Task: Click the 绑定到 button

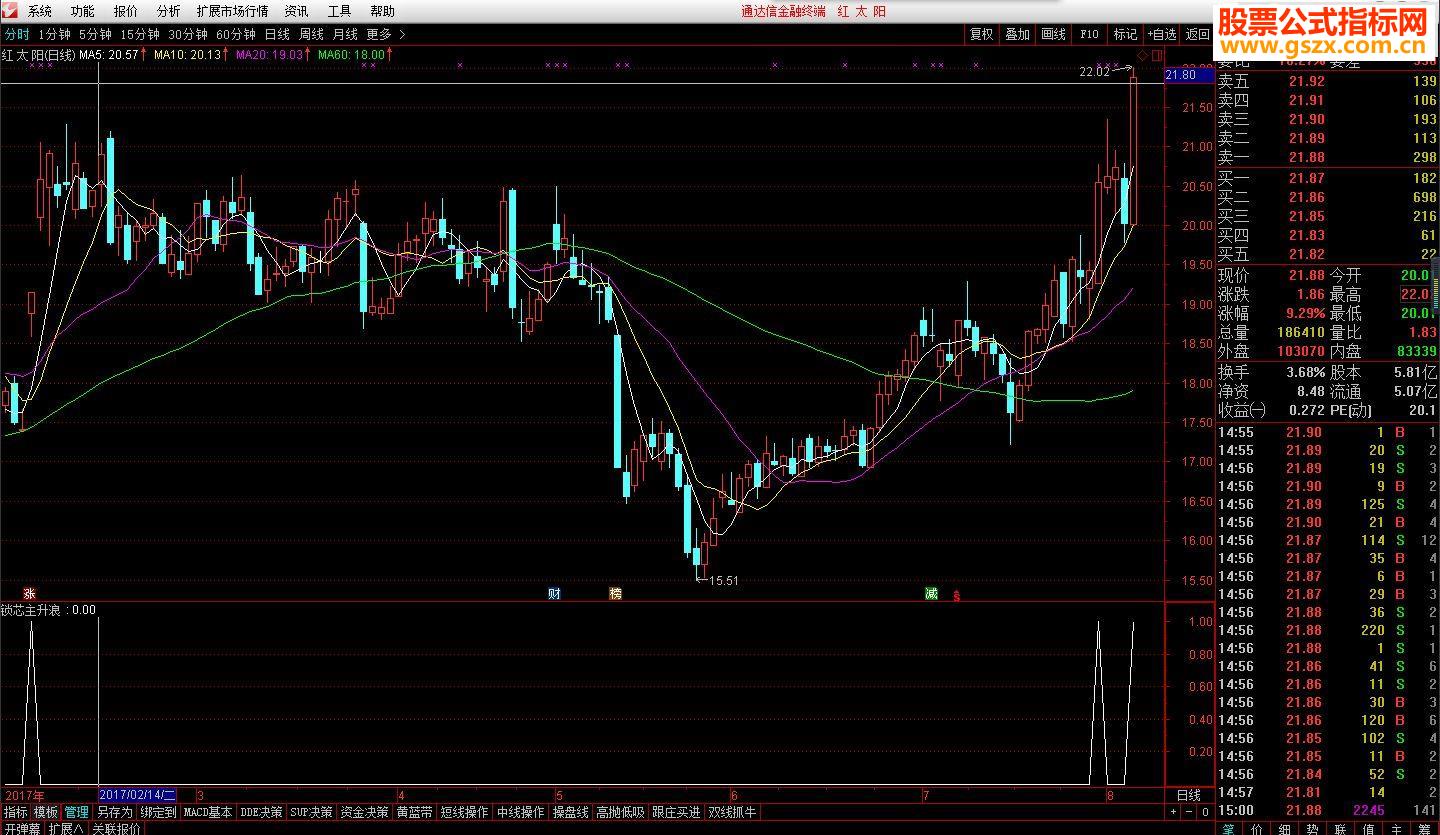Action: [158, 812]
